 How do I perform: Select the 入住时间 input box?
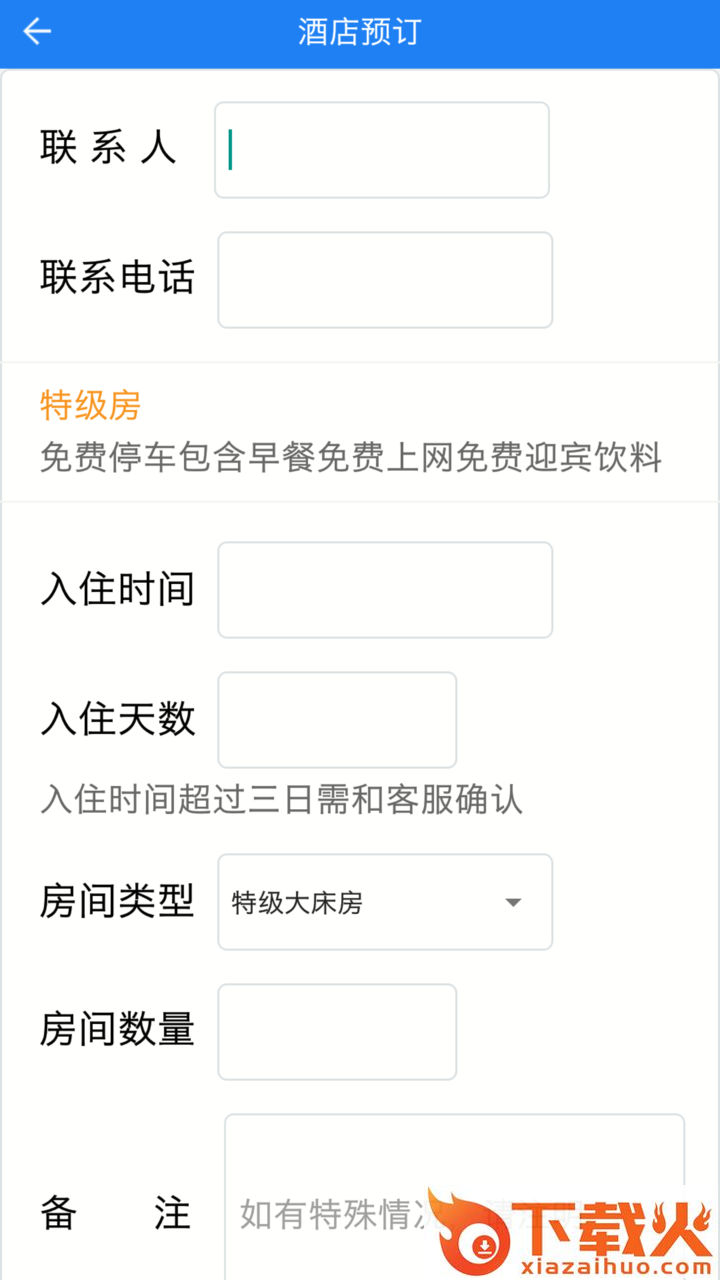(x=385, y=590)
